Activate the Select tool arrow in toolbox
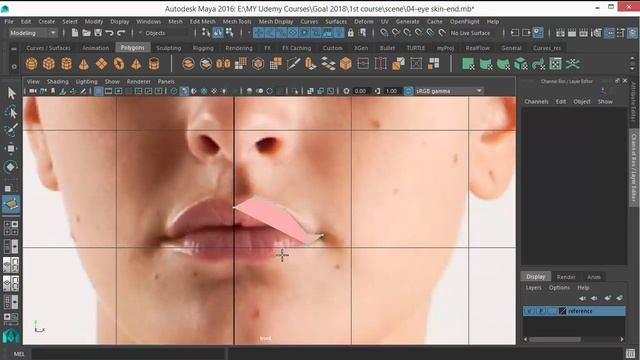 coord(11,93)
